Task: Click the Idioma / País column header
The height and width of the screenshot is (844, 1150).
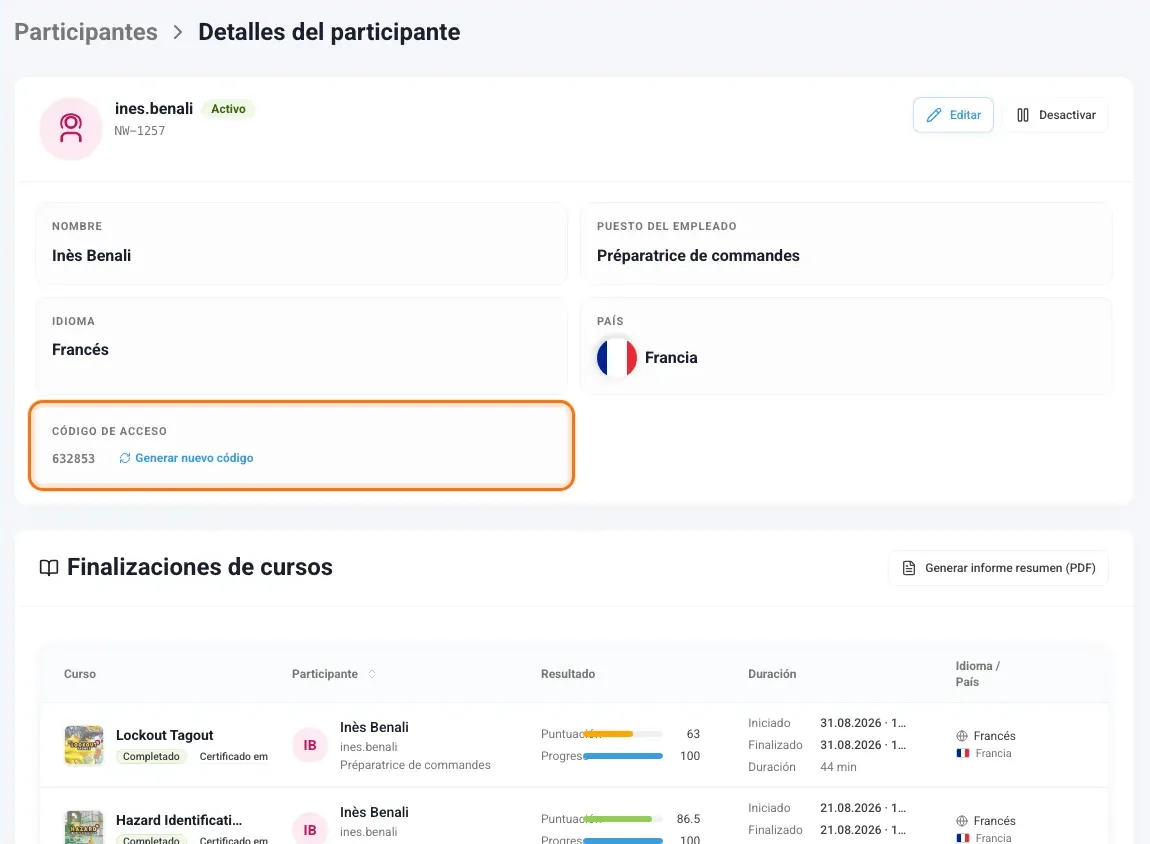Action: [977, 674]
